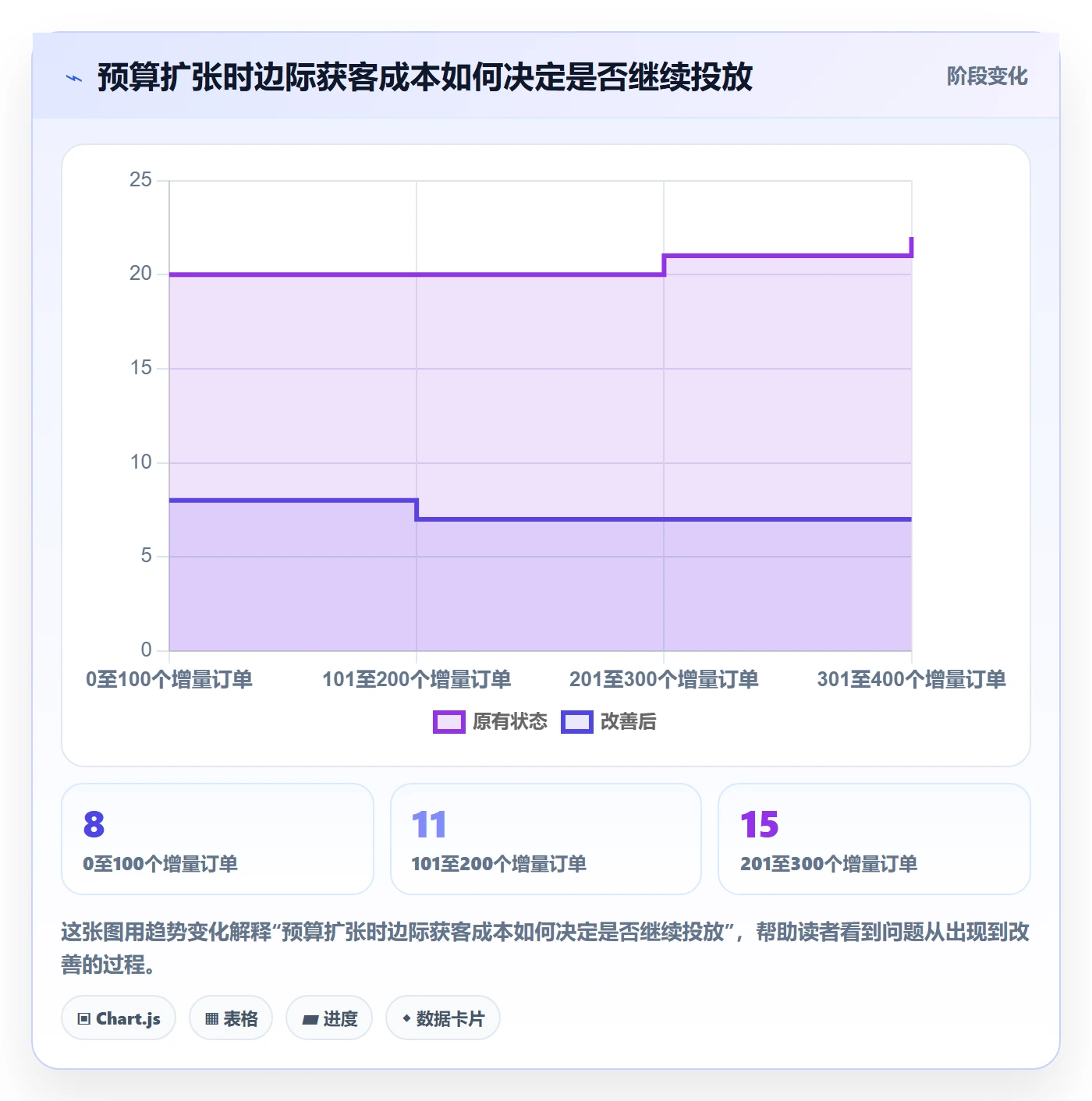Click the 0至100个增量订单 x-axis label
The image size is (1092, 1101).
click(x=169, y=679)
